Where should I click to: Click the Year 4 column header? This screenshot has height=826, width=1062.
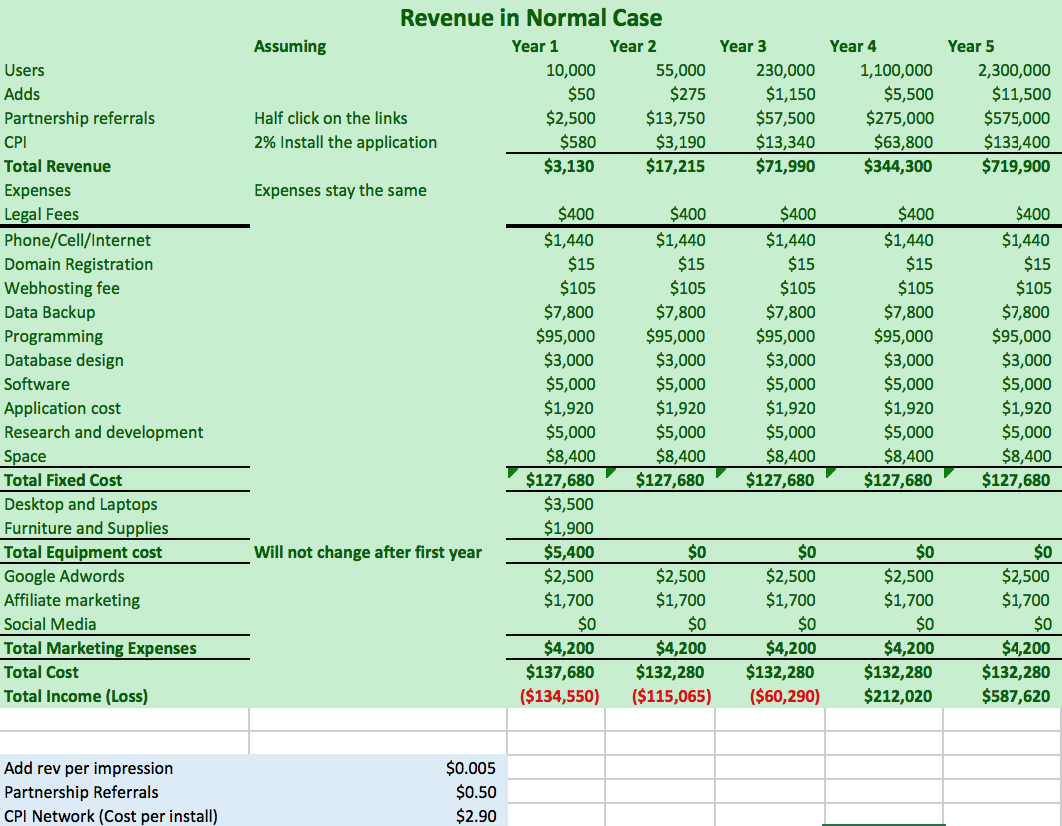(x=853, y=46)
